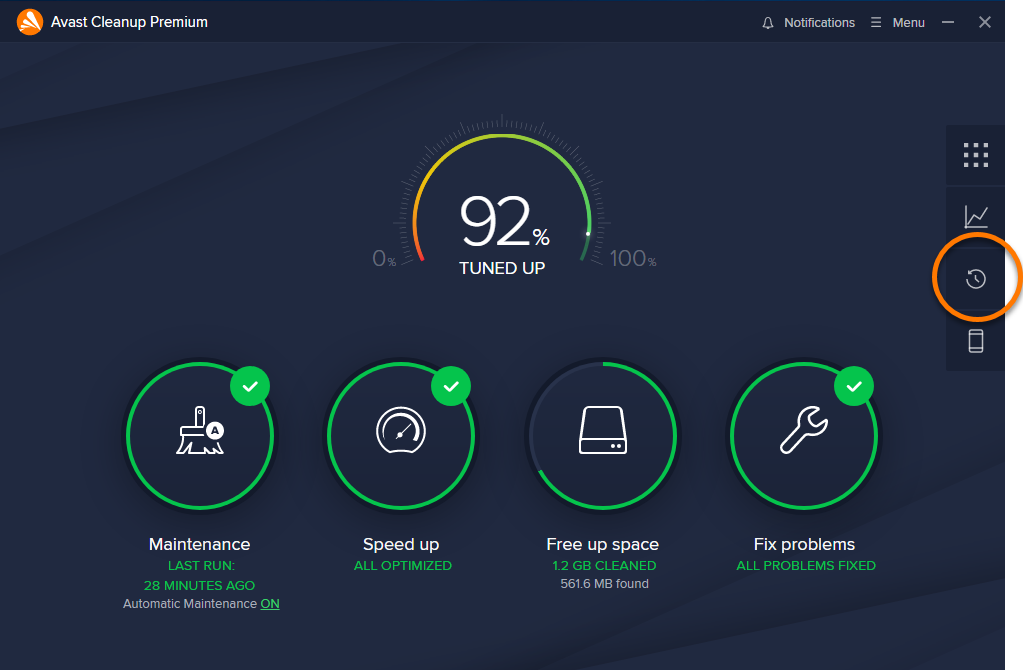Turn off Automatic Maintenance via ON link
This screenshot has height=670, width=1023.
coord(270,604)
